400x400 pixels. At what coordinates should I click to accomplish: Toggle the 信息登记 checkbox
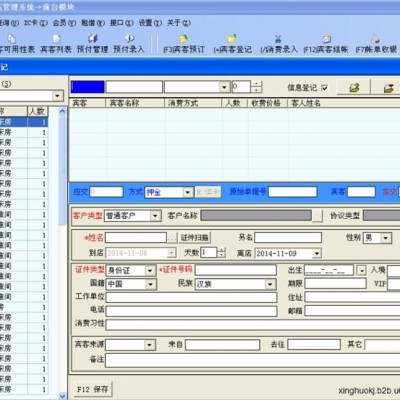coord(324,88)
